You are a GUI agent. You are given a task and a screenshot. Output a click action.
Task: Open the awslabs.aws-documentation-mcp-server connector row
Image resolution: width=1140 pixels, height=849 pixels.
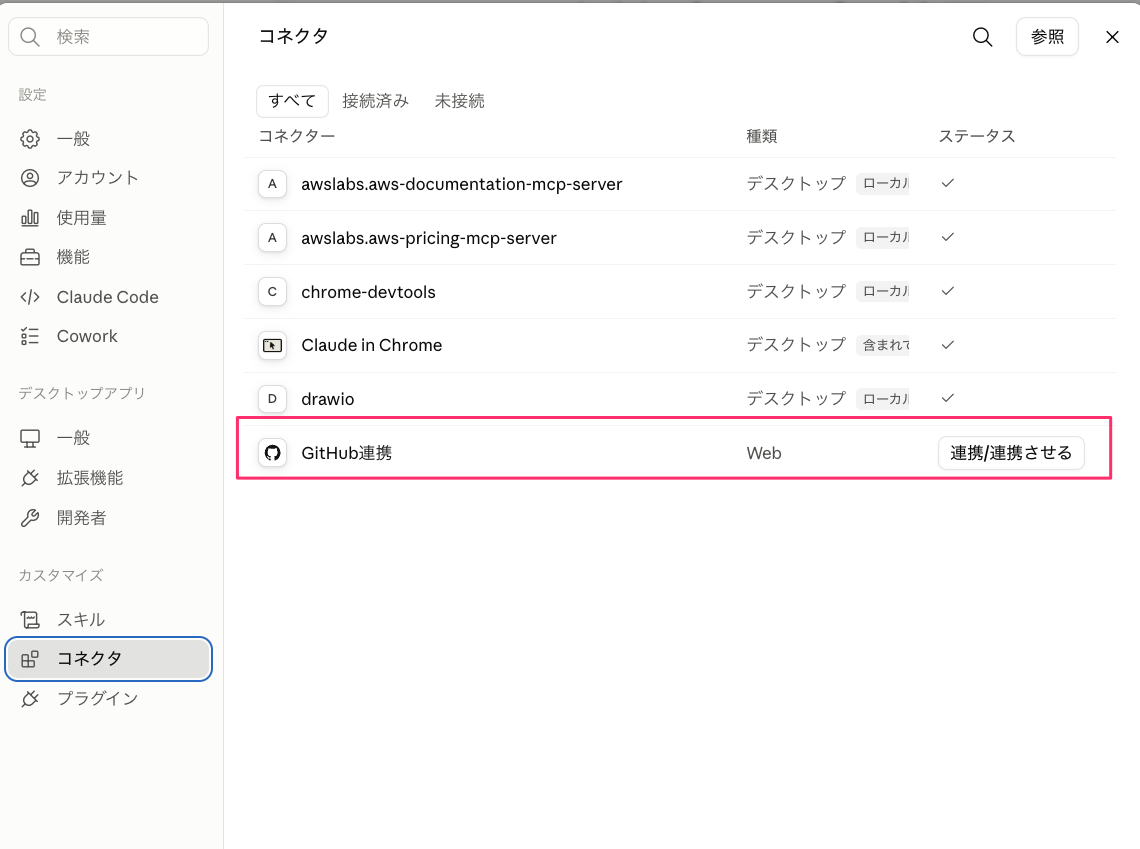point(680,184)
